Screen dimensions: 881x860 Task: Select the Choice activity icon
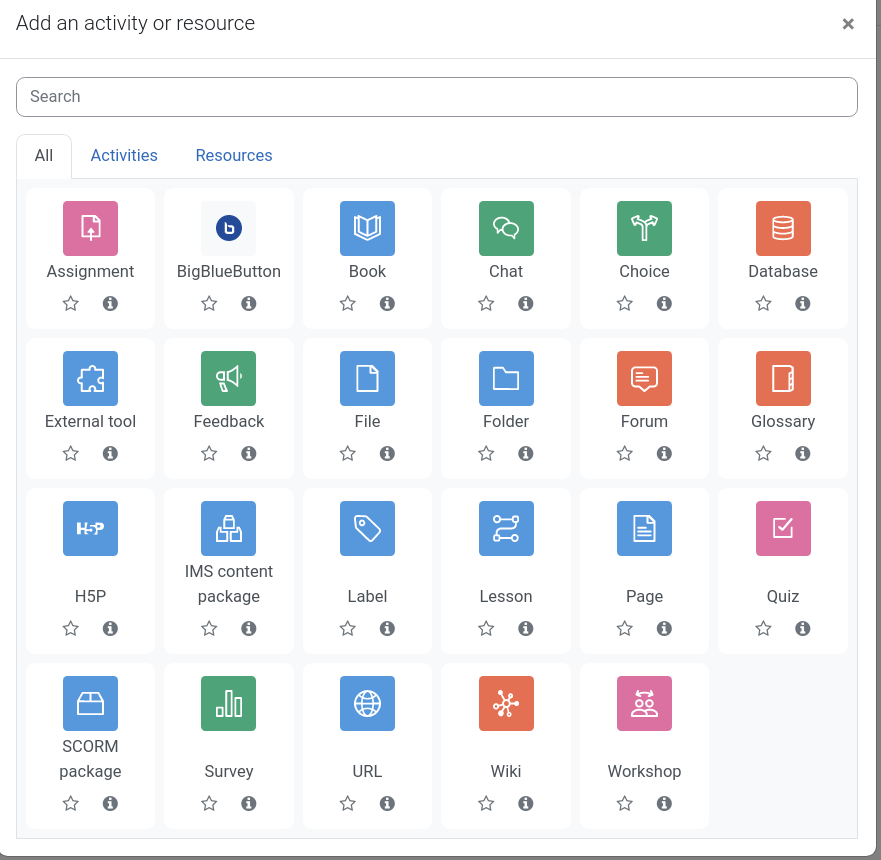pyautogui.click(x=644, y=228)
